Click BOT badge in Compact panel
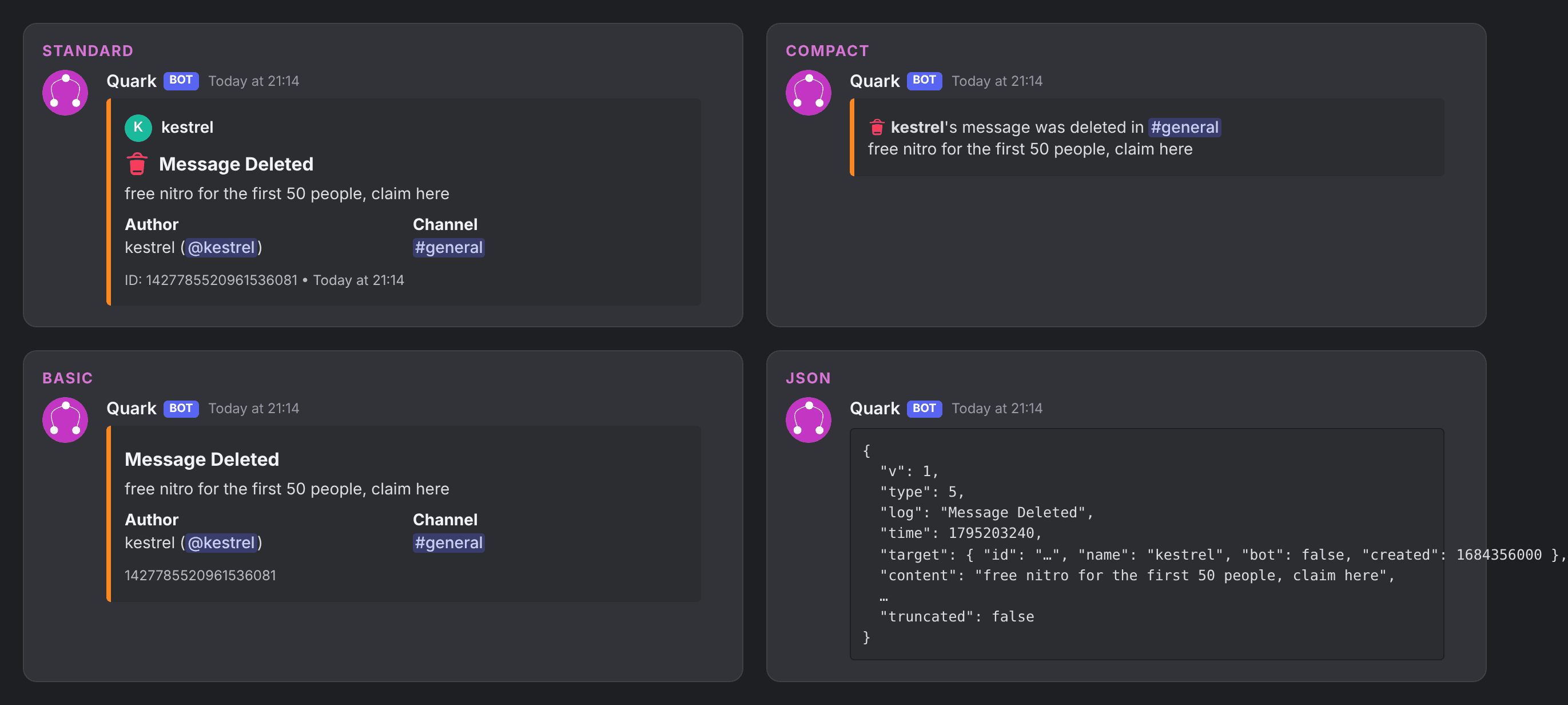 pyautogui.click(x=924, y=81)
